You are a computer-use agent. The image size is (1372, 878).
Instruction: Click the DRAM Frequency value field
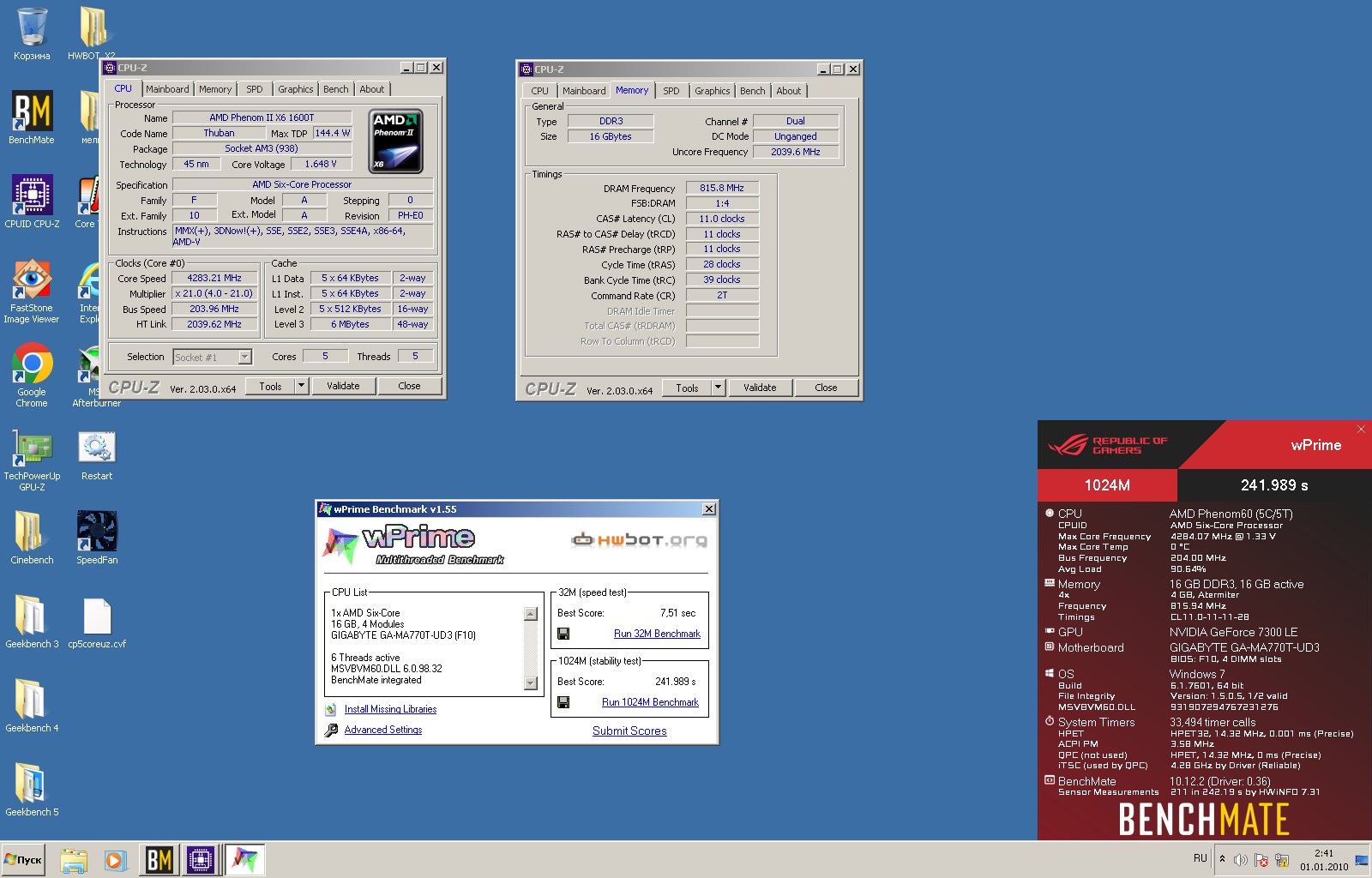(x=722, y=188)
